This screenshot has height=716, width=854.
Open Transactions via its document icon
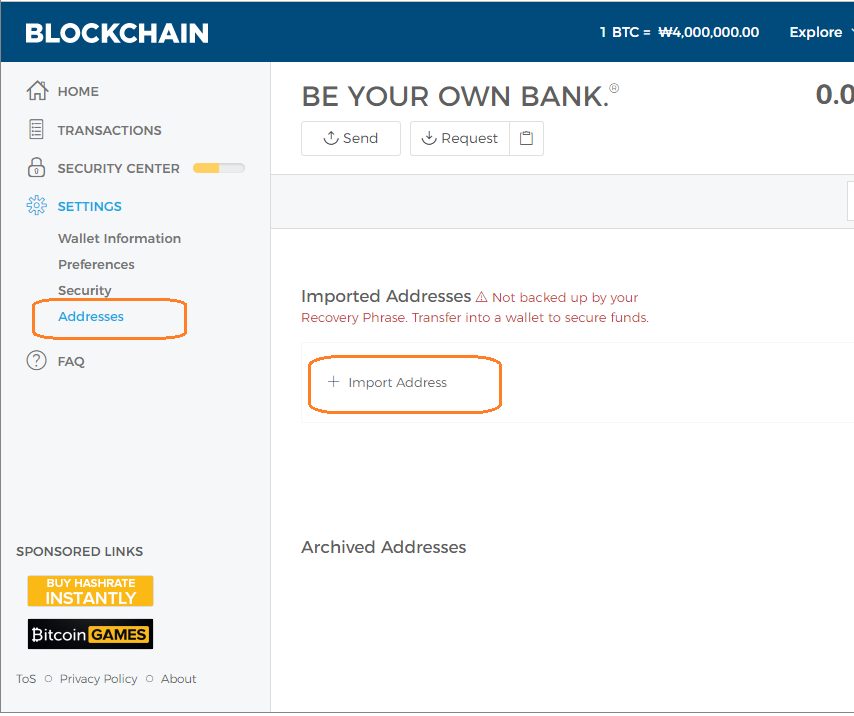[37, 130]
